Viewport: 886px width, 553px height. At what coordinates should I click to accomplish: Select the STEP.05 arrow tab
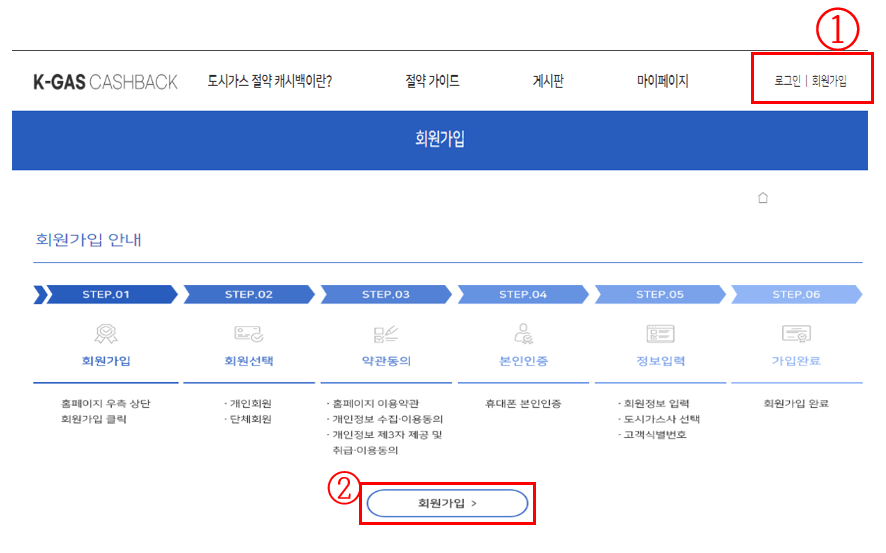tap(660, 294)
